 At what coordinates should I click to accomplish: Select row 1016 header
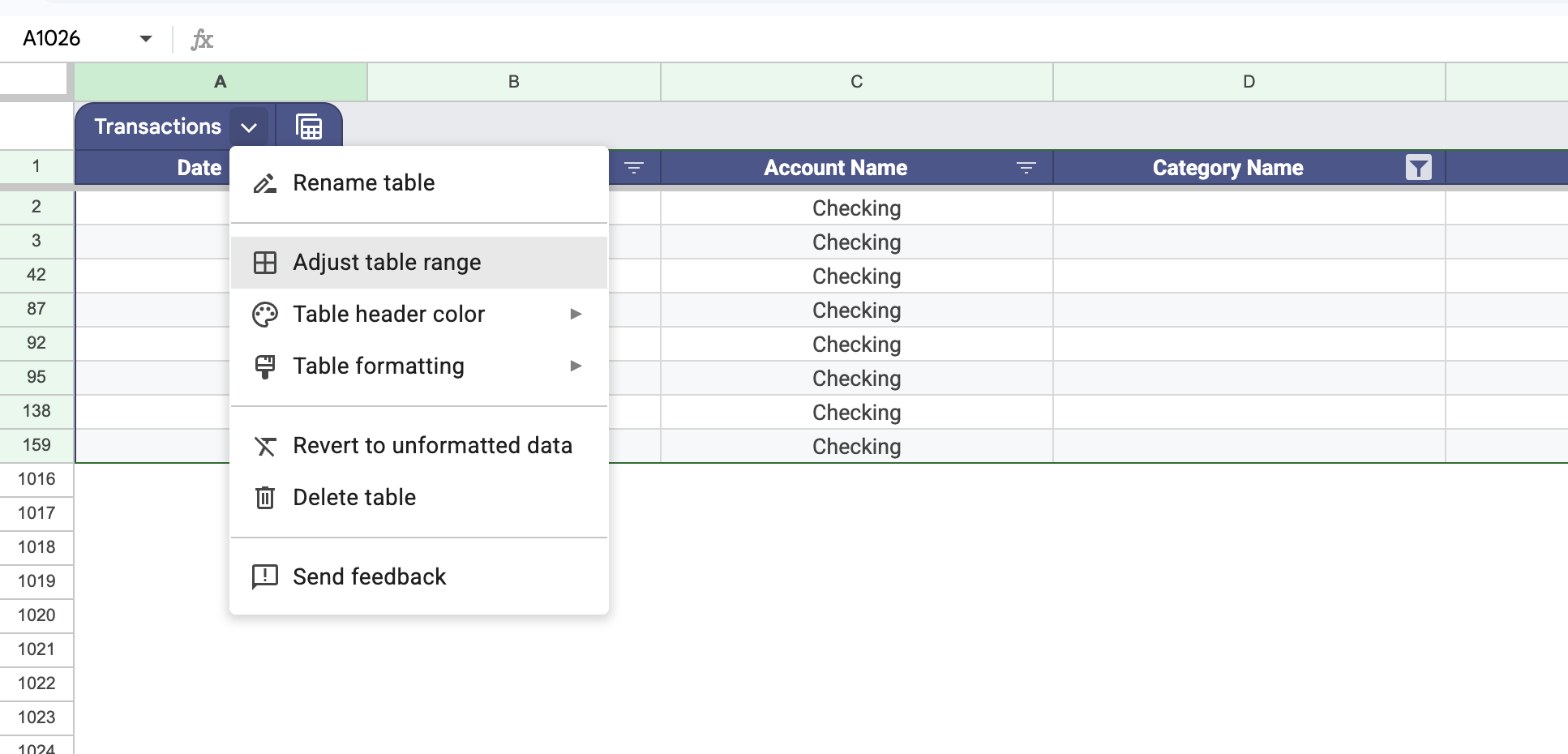click(36, 479)
